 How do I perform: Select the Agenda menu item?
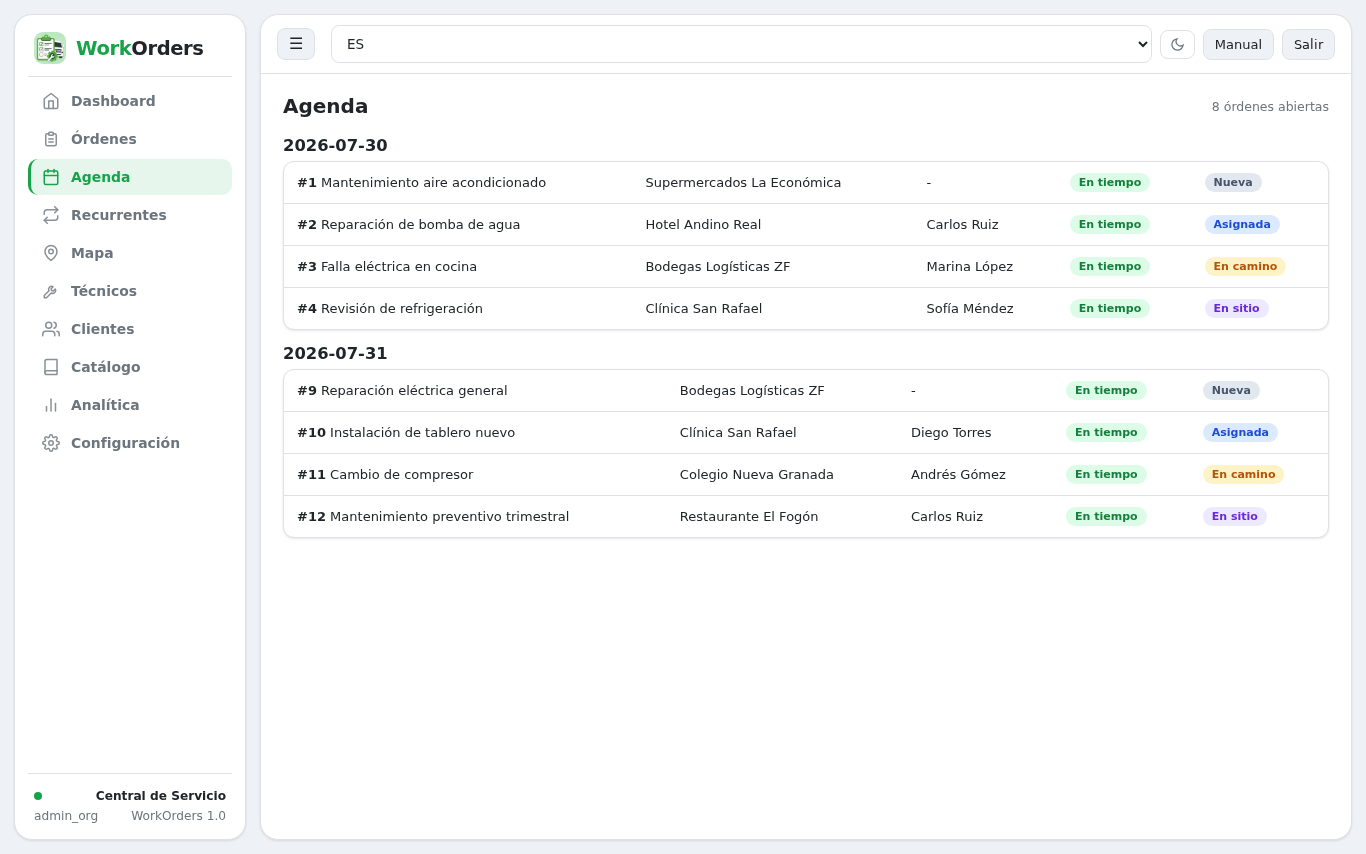130,177
